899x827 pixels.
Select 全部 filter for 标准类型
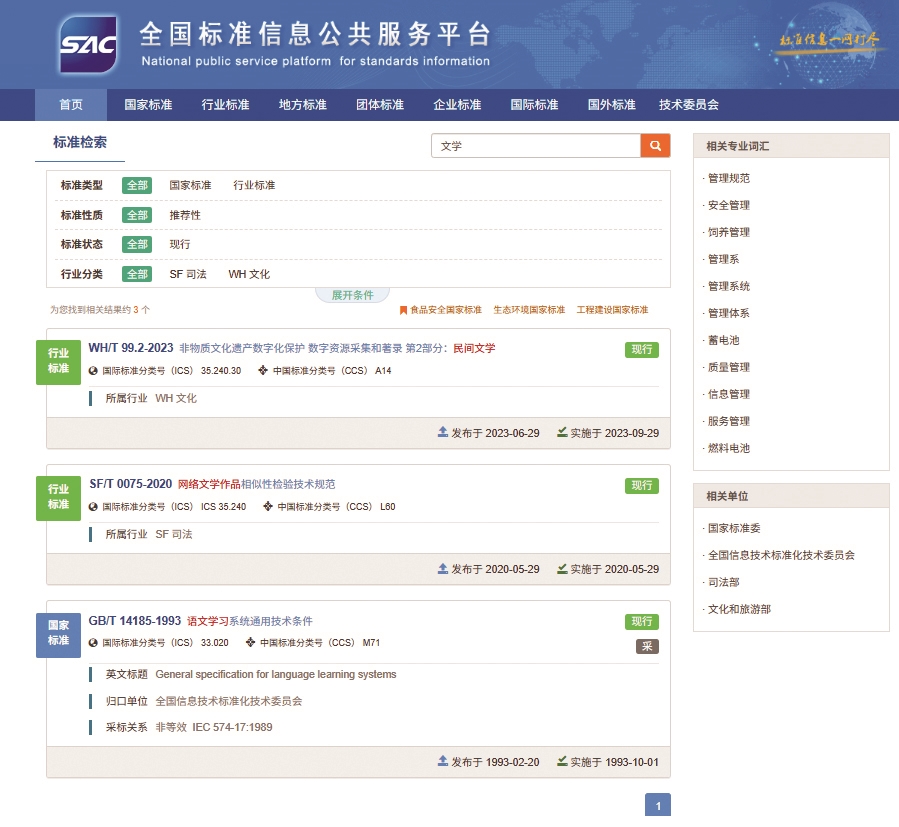click(137, 185)
